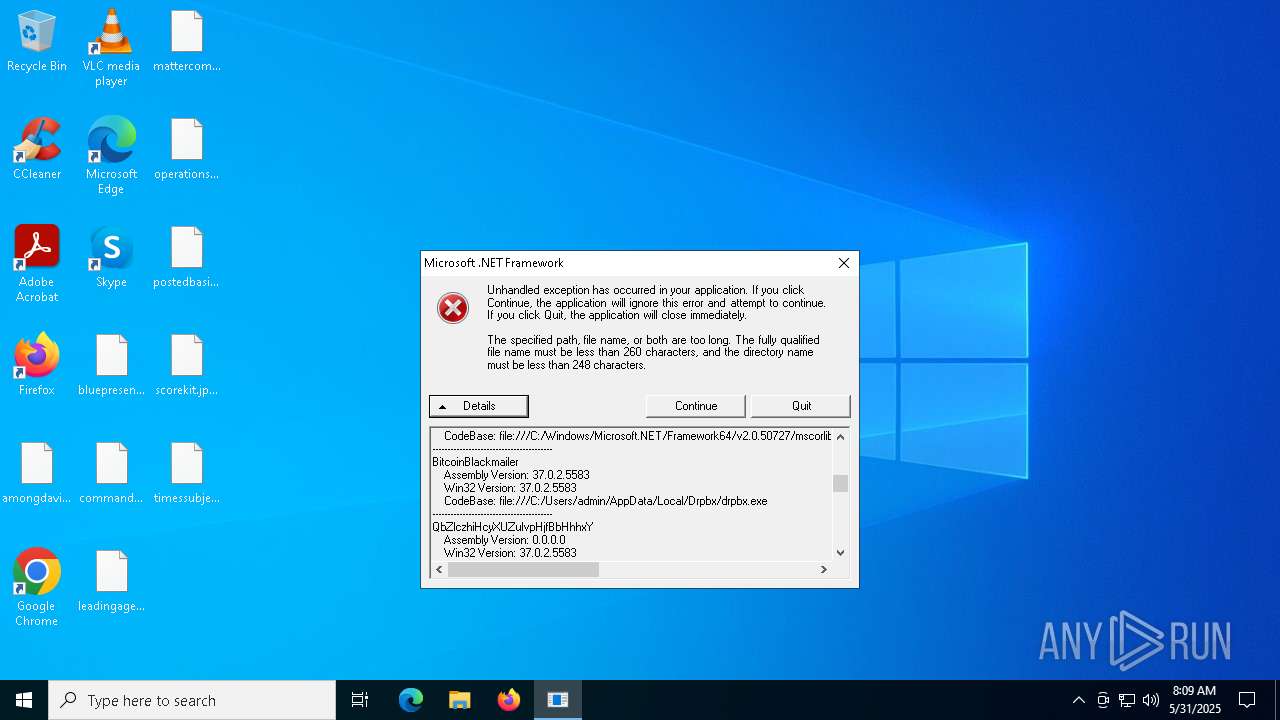This screenshot has height=720, width=1280.
Task: Select the operations... file icon
Action: coord(187,150)
